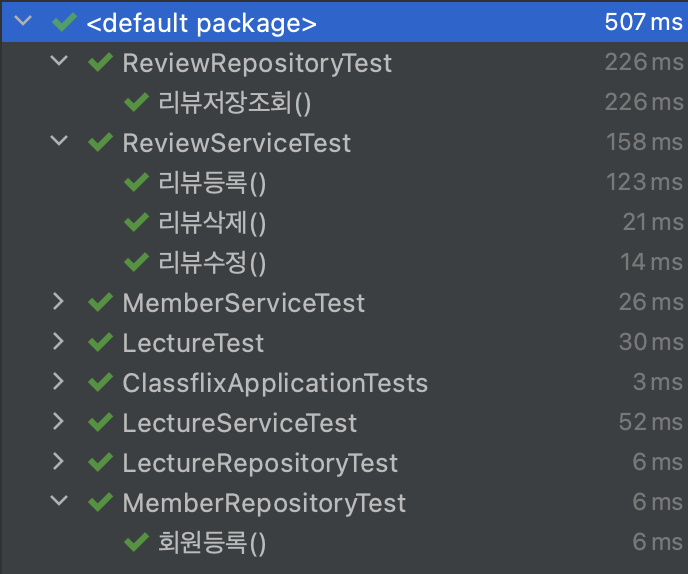Click the passed icon next to ReviewServiceTest
This screenshot has width=688, height=574.
tap(100, 142)
